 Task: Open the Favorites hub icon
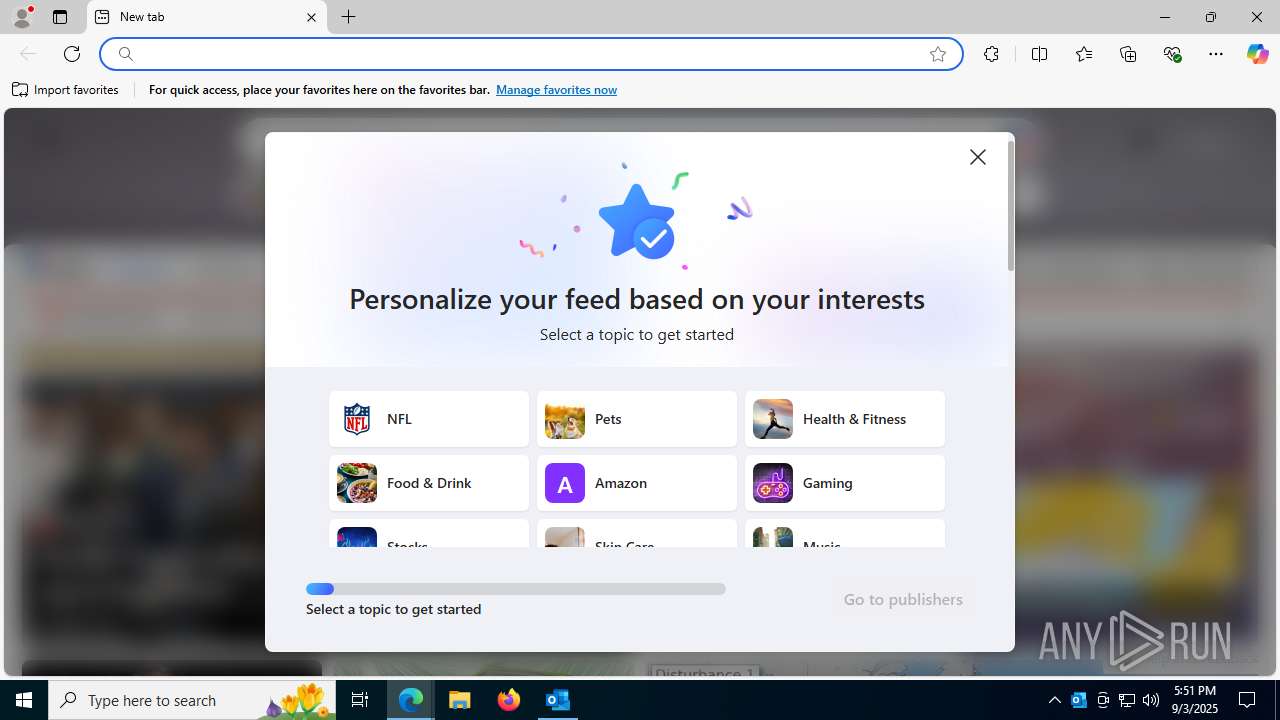pyautogui.click(x=1084, y=54)
